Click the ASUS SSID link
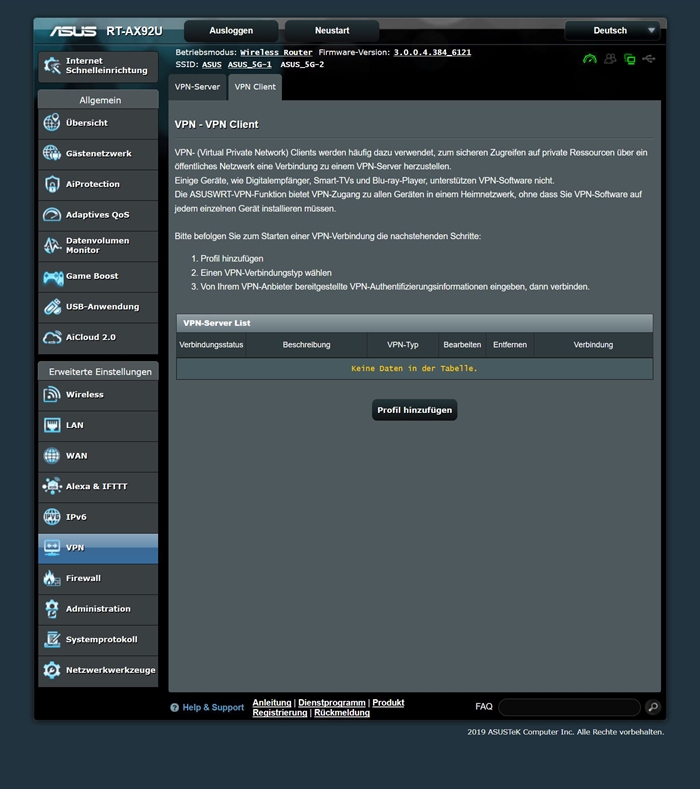Viewport: 700px width, 789px height. pyautogui.click(x=212, y=64)
